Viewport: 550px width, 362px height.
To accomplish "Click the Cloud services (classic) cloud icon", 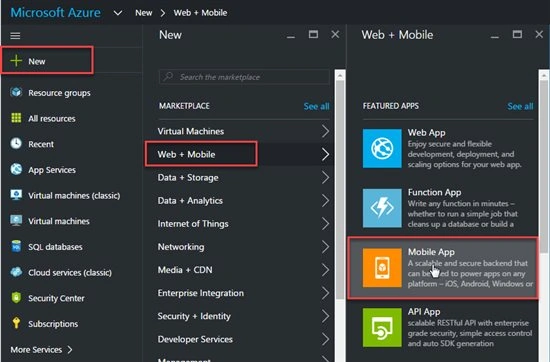I will (x=16, y=272).
